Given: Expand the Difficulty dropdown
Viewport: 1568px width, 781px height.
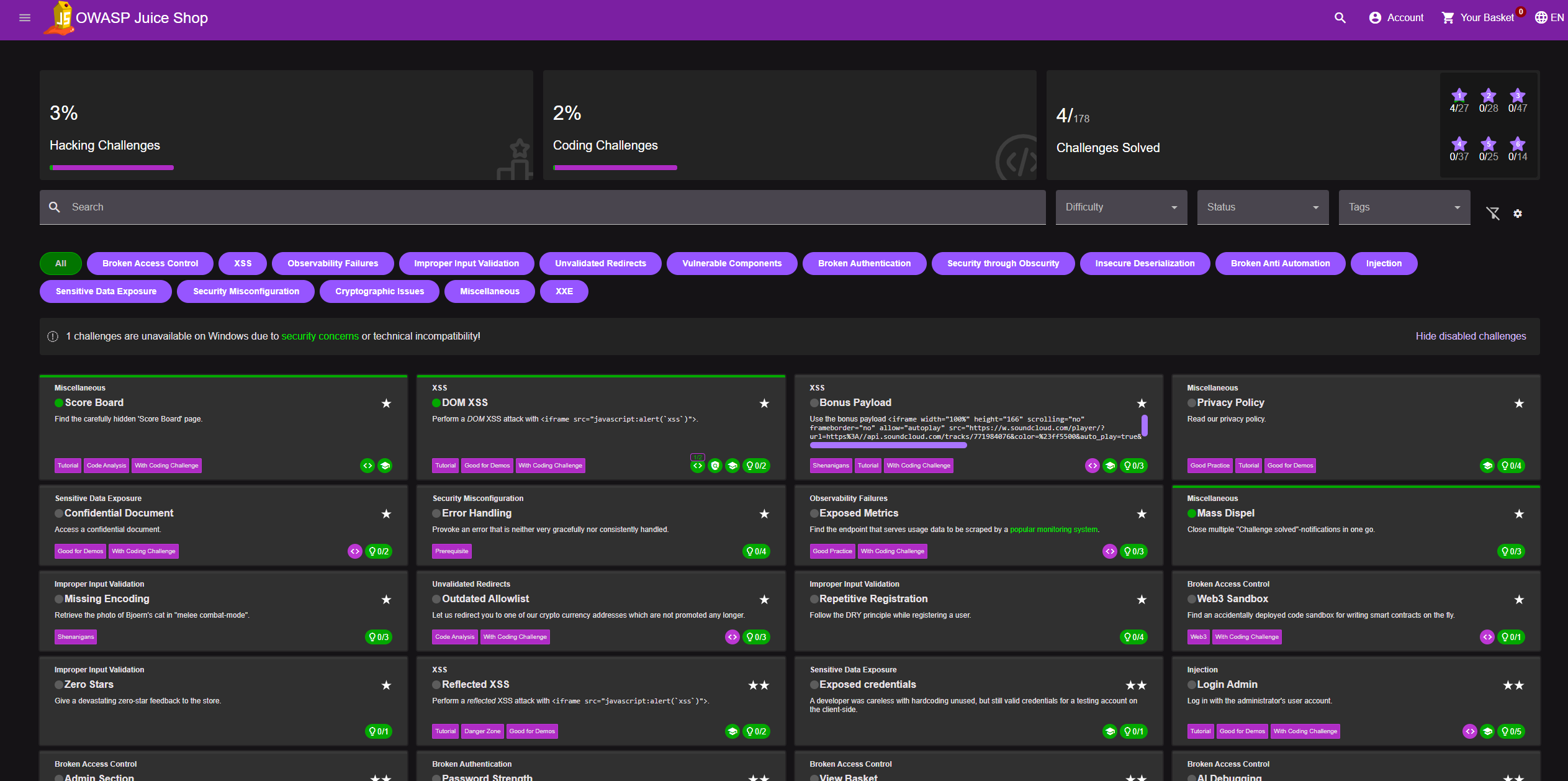Looking at the screenshot, I should pyautogui.click(x=1122, y=207).
